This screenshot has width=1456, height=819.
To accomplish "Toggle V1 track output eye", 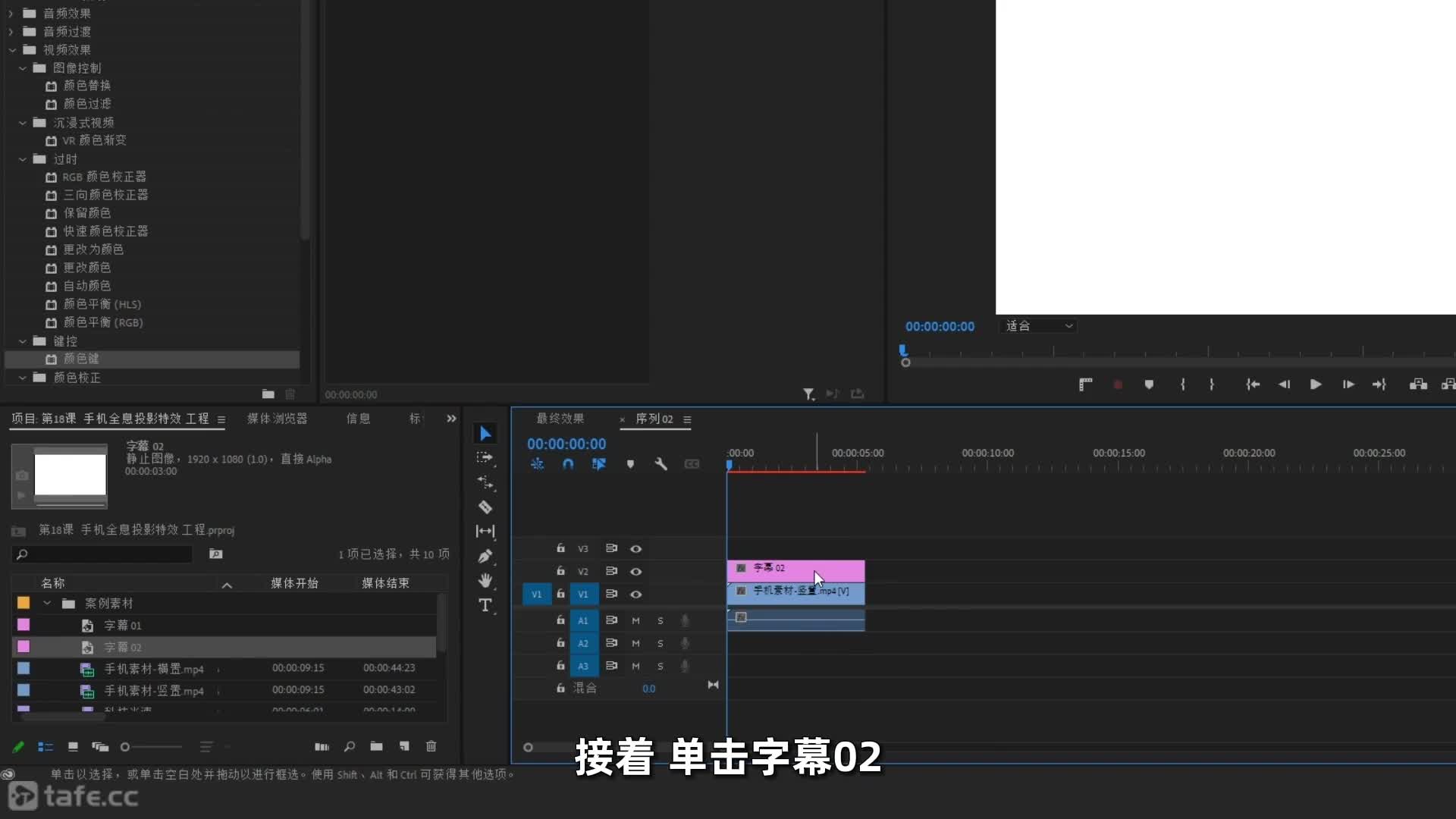I will pyautogui.click(x=636, y=594).
